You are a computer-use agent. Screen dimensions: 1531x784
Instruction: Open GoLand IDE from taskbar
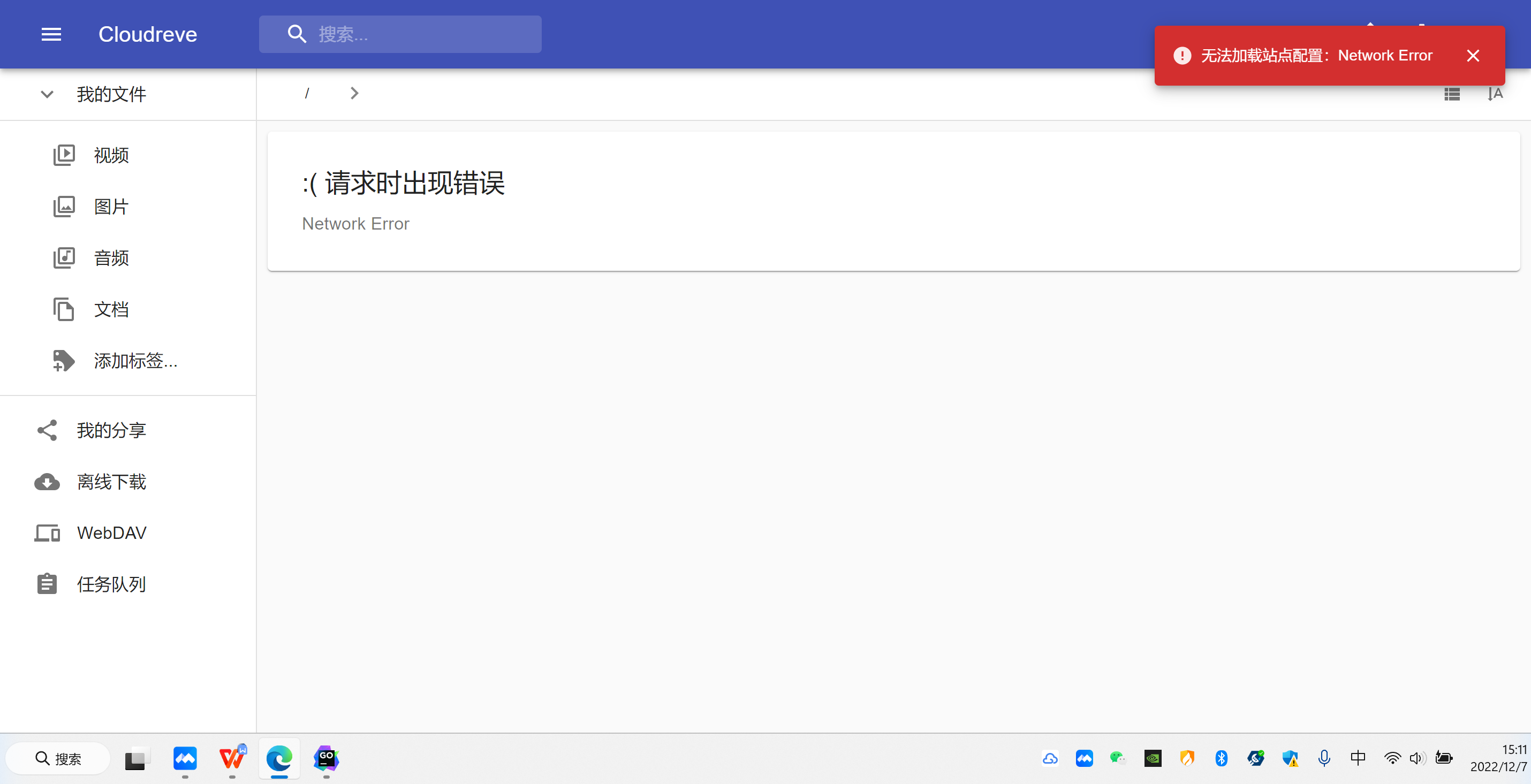[327, 758]
